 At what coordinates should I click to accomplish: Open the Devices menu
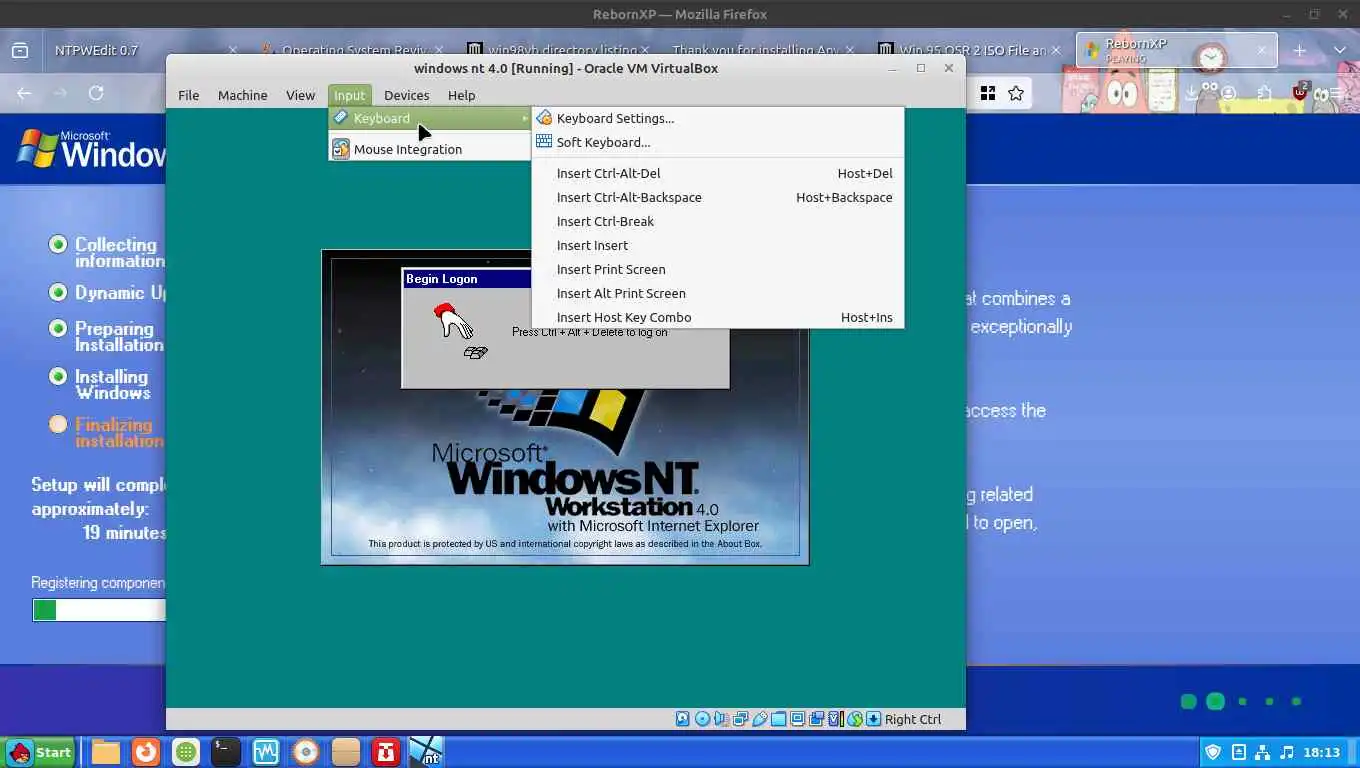pyautogui.click(x=406, y=95)
